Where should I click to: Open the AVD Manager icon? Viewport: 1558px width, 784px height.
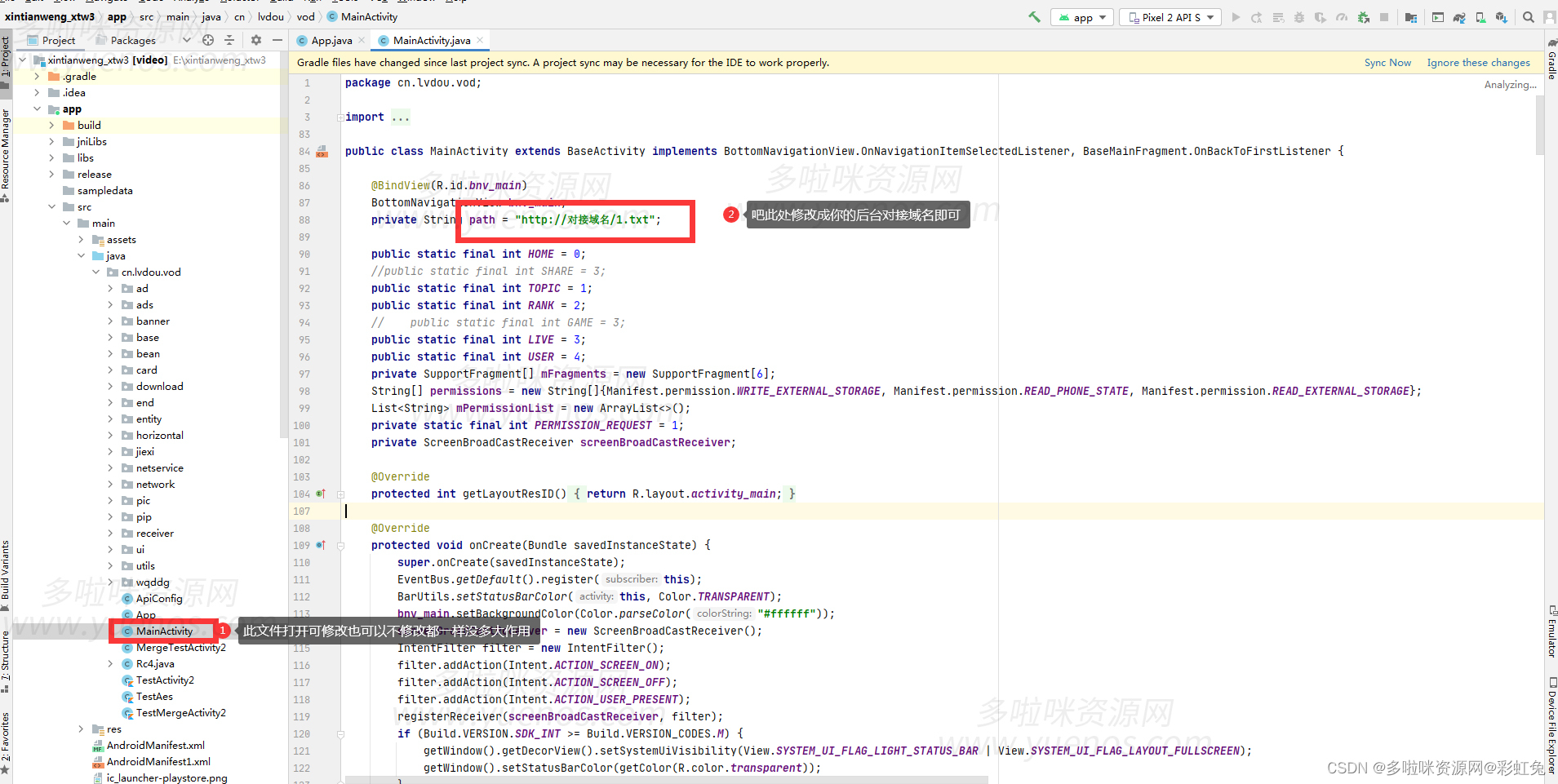coord(1480,17)
